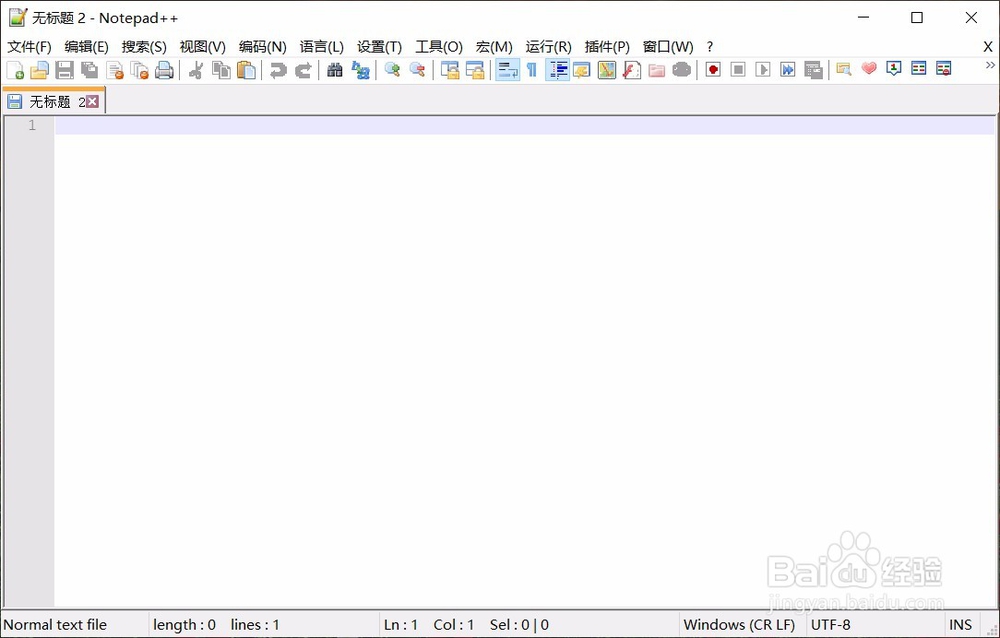Toggle the Word Wrap toolbar button
The width and height of the screenshot is (1000, 638).
508,70
